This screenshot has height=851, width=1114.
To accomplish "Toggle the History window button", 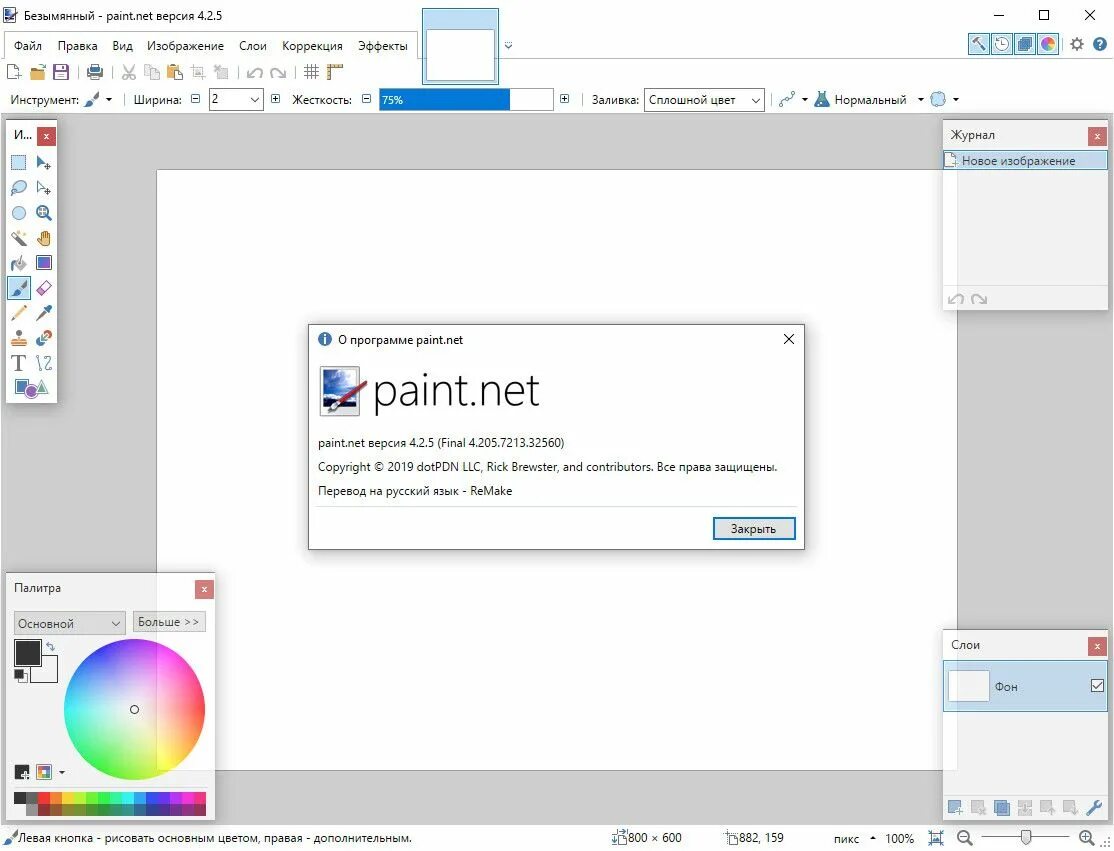I will (x=1002, y=44).
